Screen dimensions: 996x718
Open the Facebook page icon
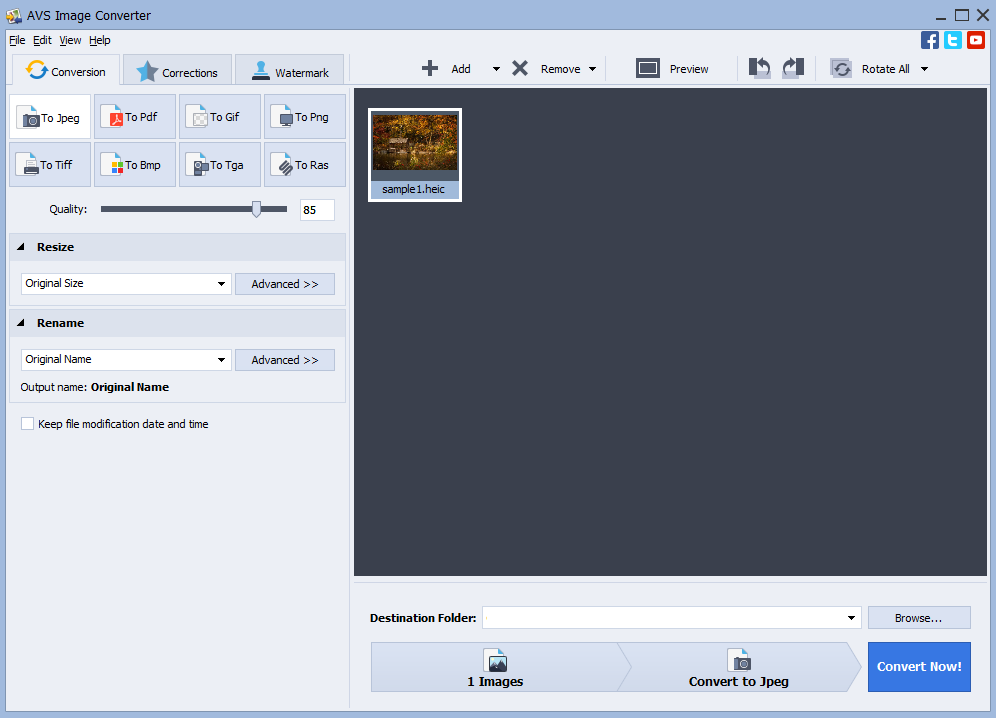tap(929, 40)
